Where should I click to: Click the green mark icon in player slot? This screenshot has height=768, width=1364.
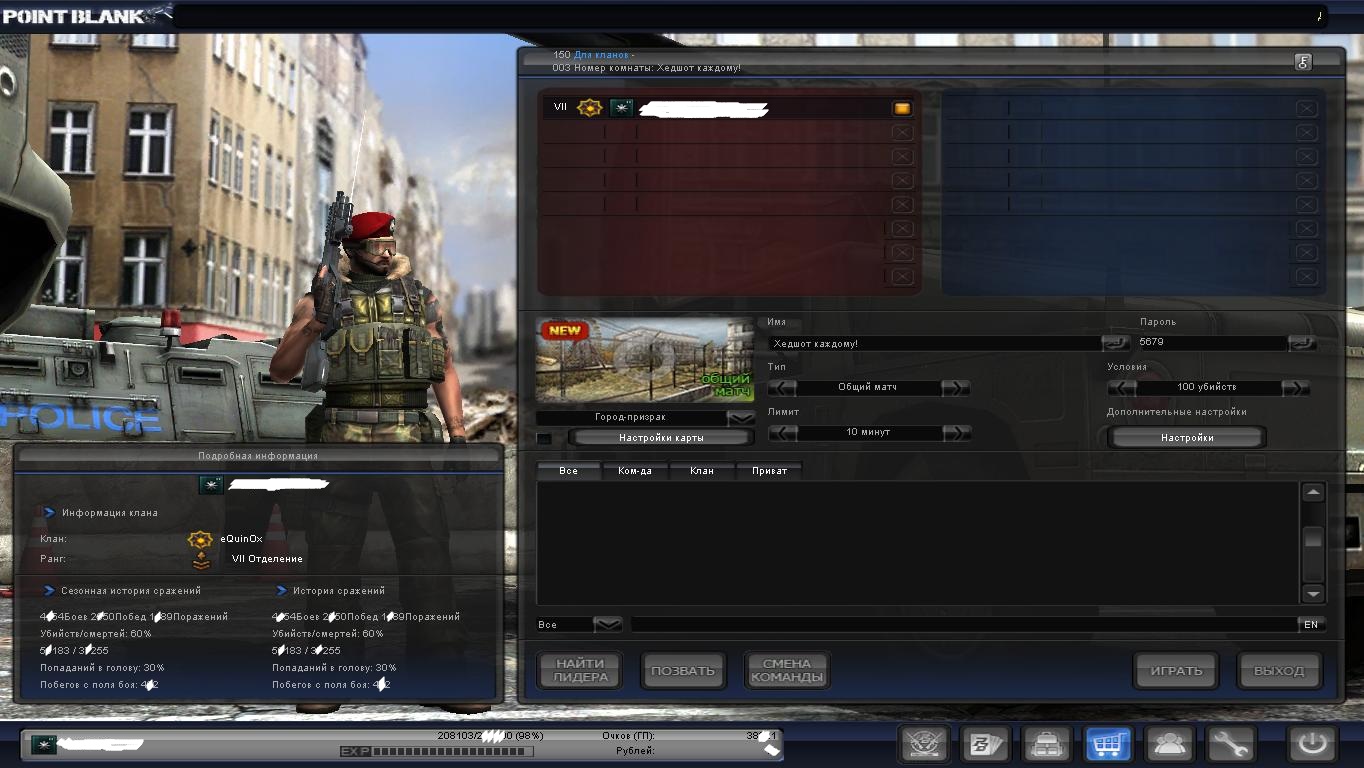coord(621,107)
